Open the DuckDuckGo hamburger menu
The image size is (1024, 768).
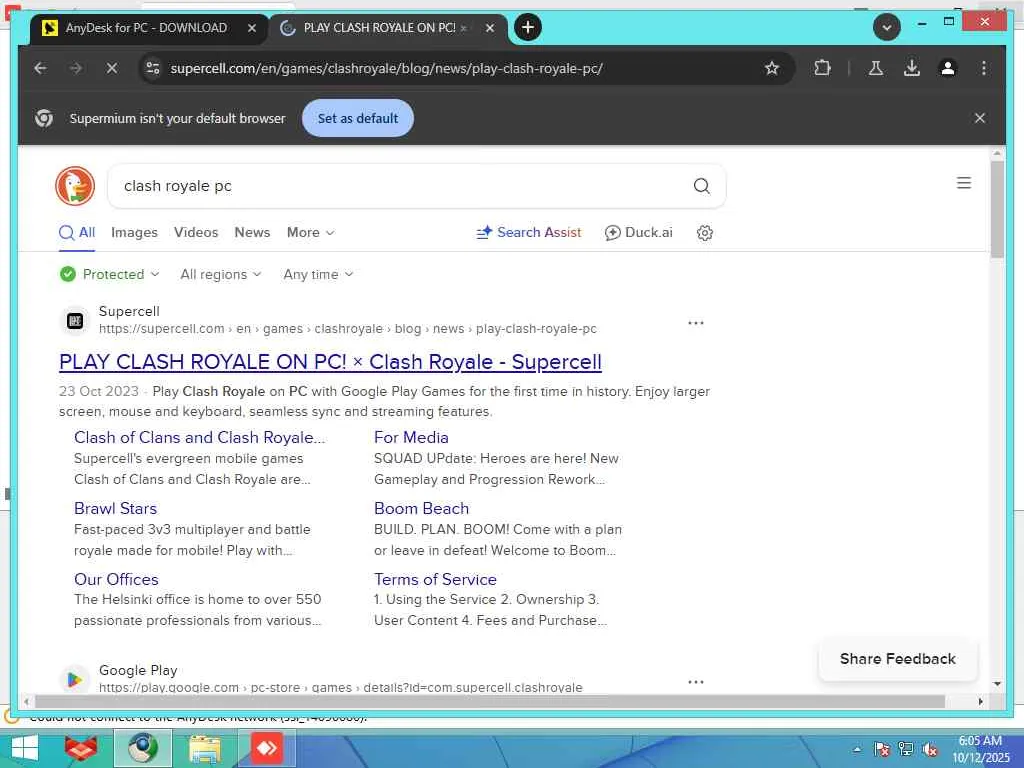964,183
